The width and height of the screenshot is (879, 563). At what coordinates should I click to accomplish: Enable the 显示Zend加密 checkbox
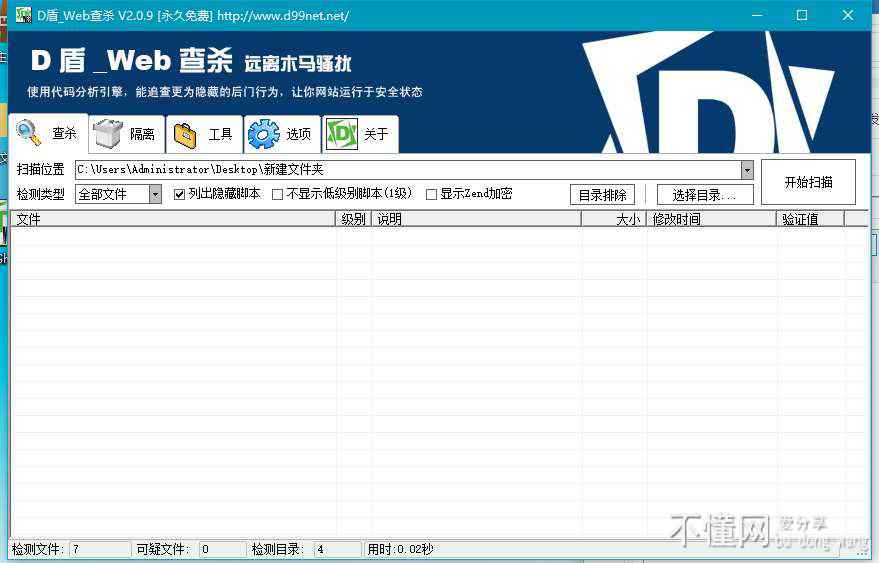pyautogui.click(x=432, y=194)
